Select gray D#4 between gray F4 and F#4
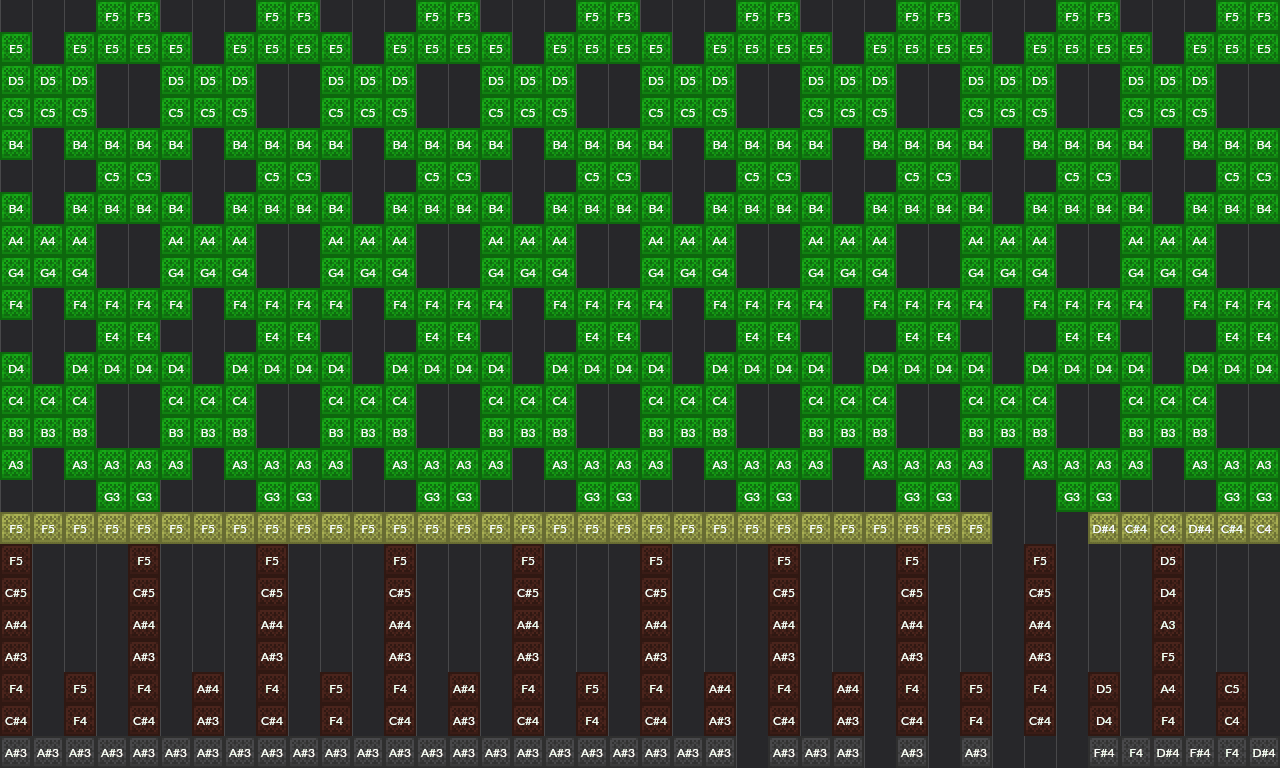 coord(1168,753)
